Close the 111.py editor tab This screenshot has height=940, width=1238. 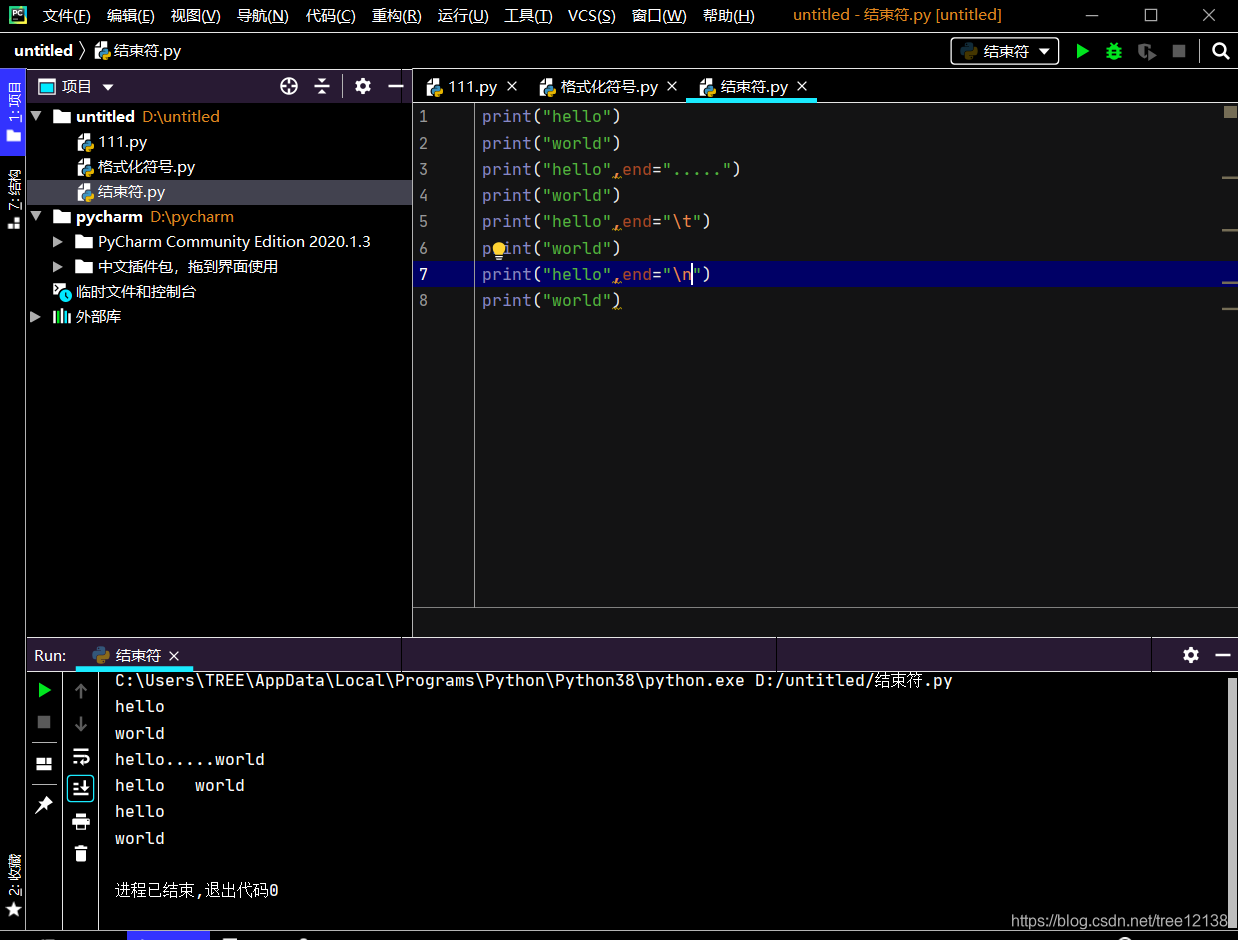512,87
